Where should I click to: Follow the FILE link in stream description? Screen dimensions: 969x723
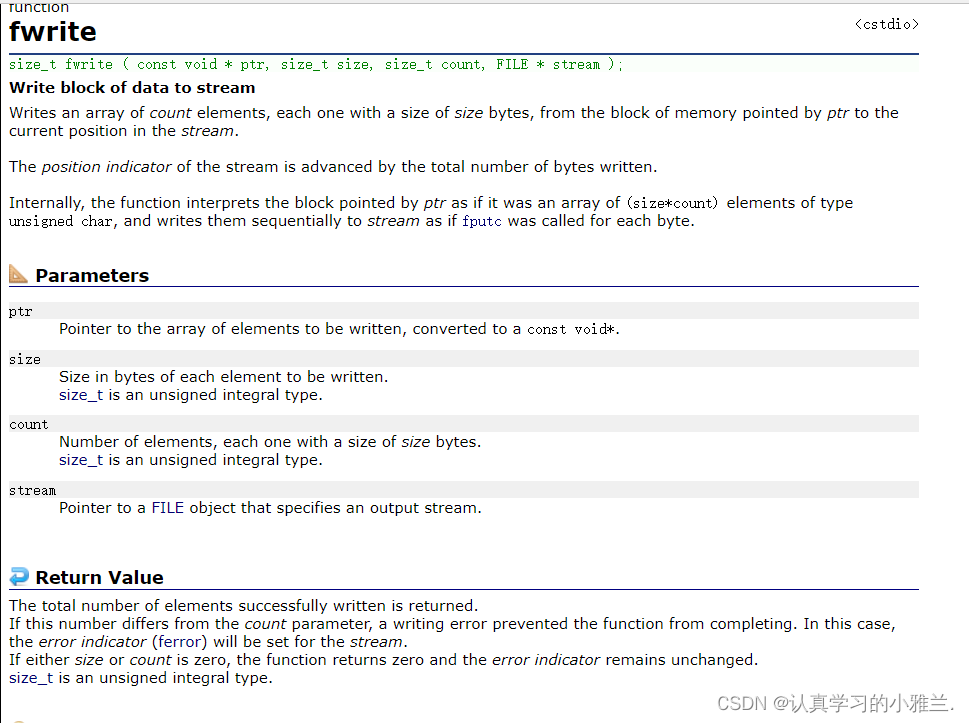click(167, 508)
